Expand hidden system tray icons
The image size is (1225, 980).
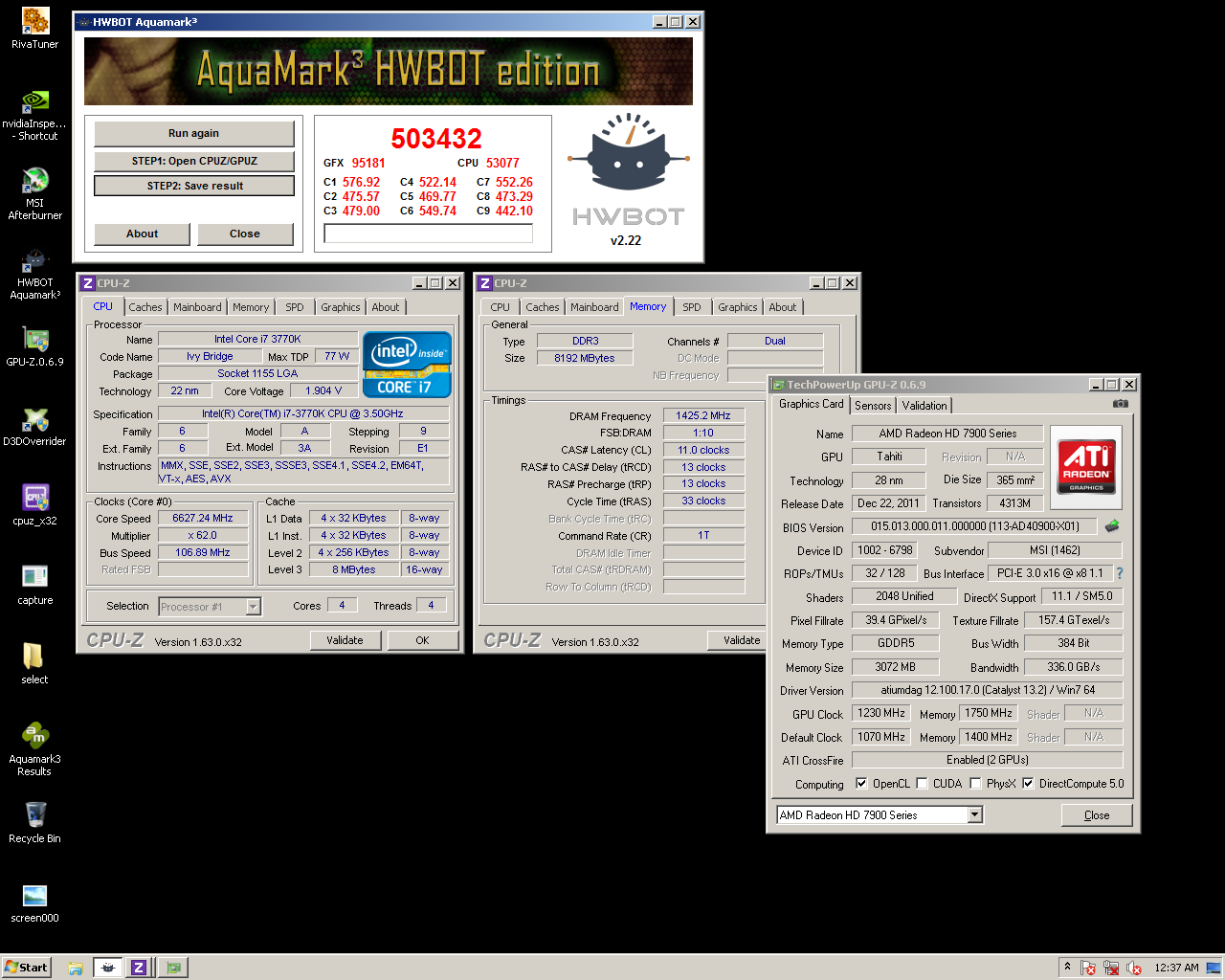(1067, 967)
